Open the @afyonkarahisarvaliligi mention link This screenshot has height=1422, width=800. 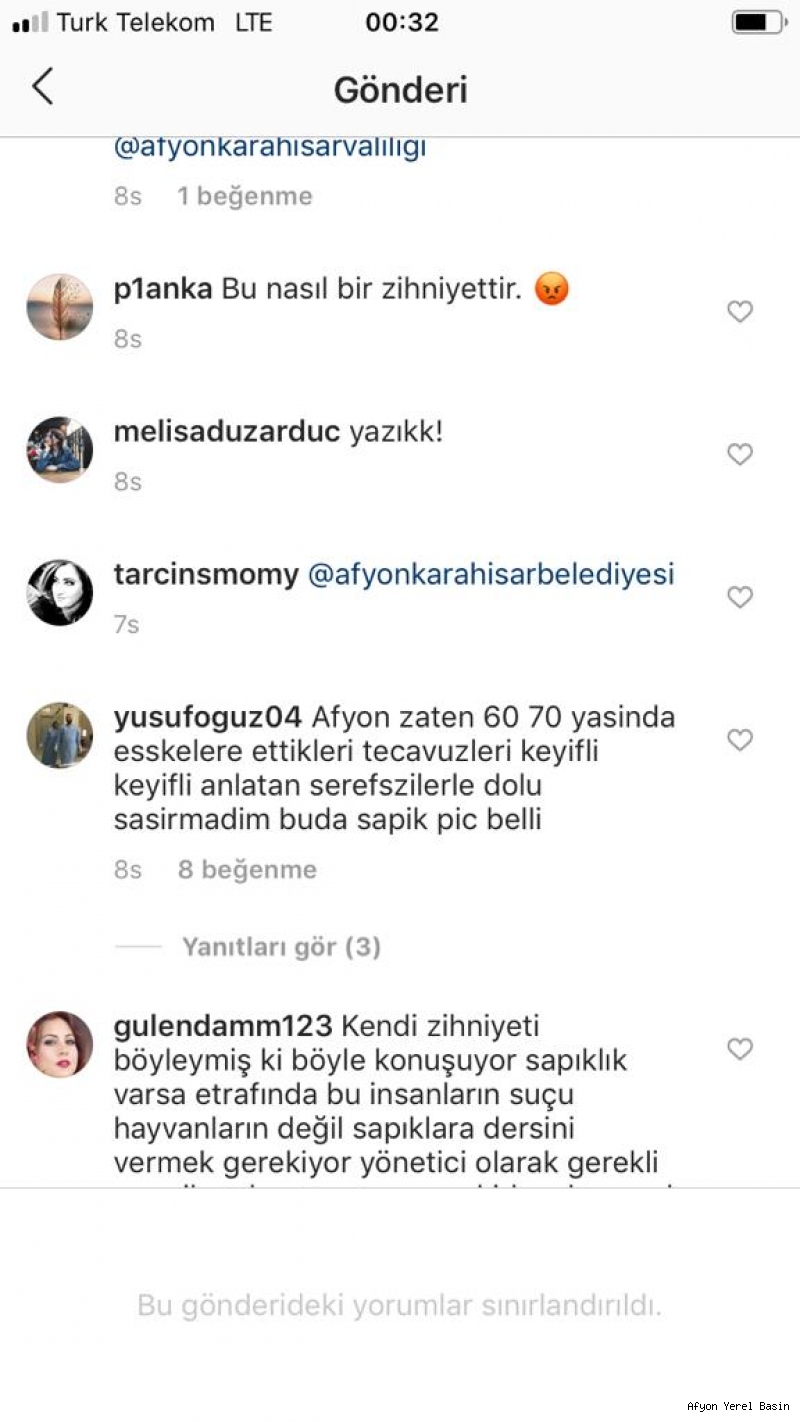pyautogui.click(x=270, y=147)
